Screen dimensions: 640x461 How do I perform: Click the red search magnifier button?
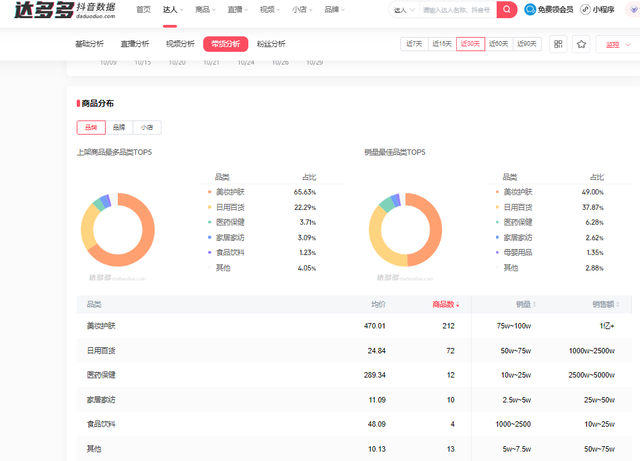click(507, 9)
